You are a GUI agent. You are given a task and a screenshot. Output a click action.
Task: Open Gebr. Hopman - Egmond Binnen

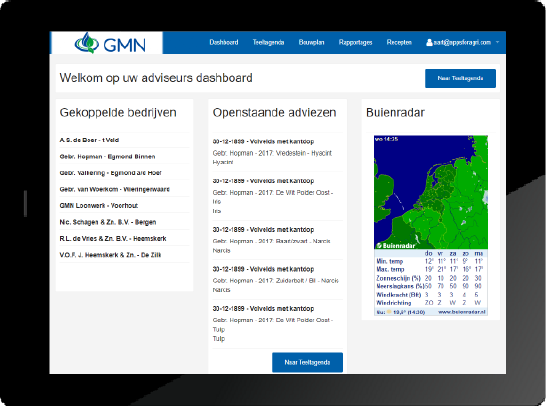click(x=107, y=157)
